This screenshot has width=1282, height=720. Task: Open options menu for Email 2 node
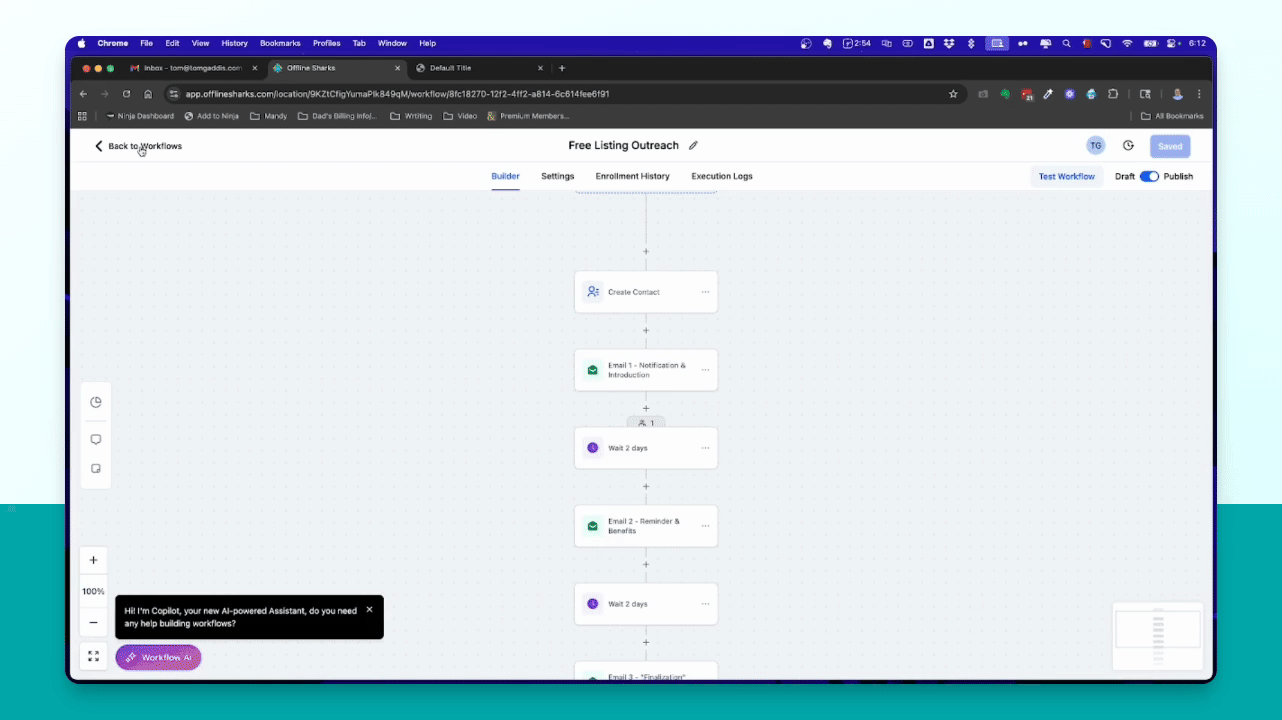tap(705, 526)
